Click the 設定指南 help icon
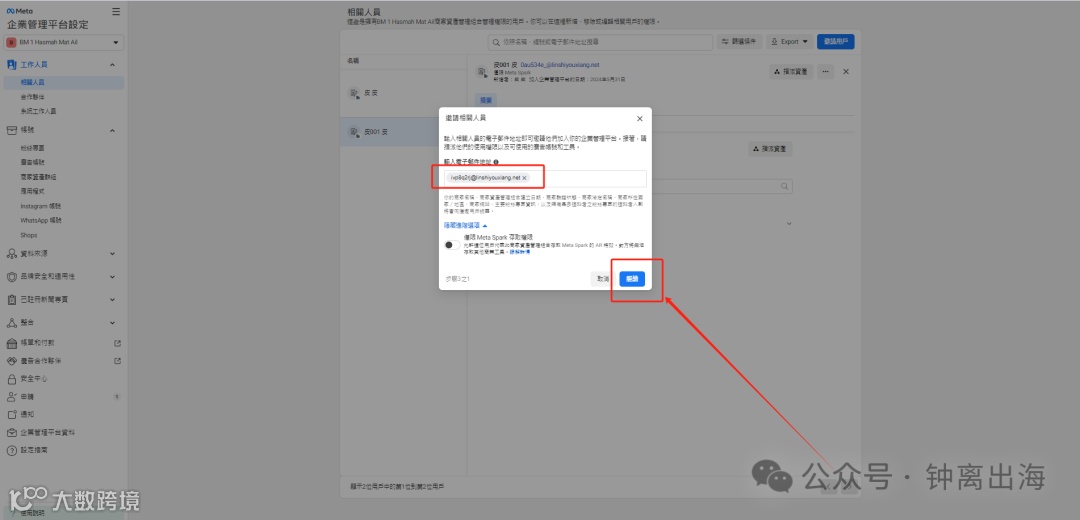Screen dimensions: 1080x520 [11, 450]
